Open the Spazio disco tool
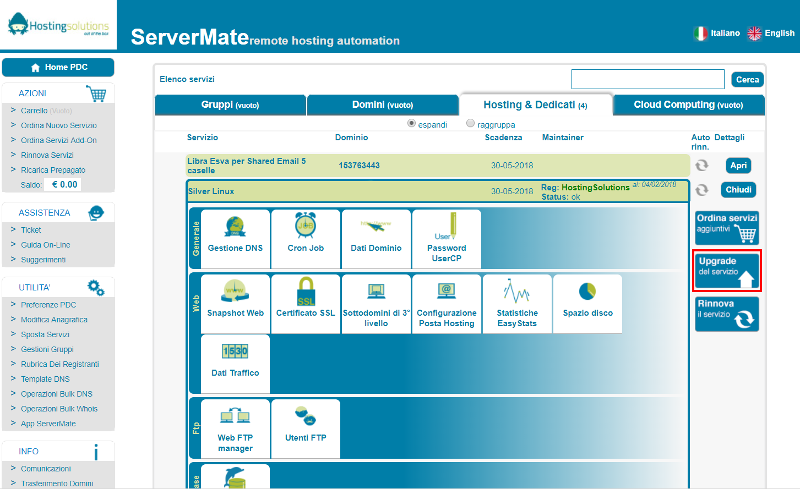The height and width of the screenshot is (489, 800). [x=587, y=304]
